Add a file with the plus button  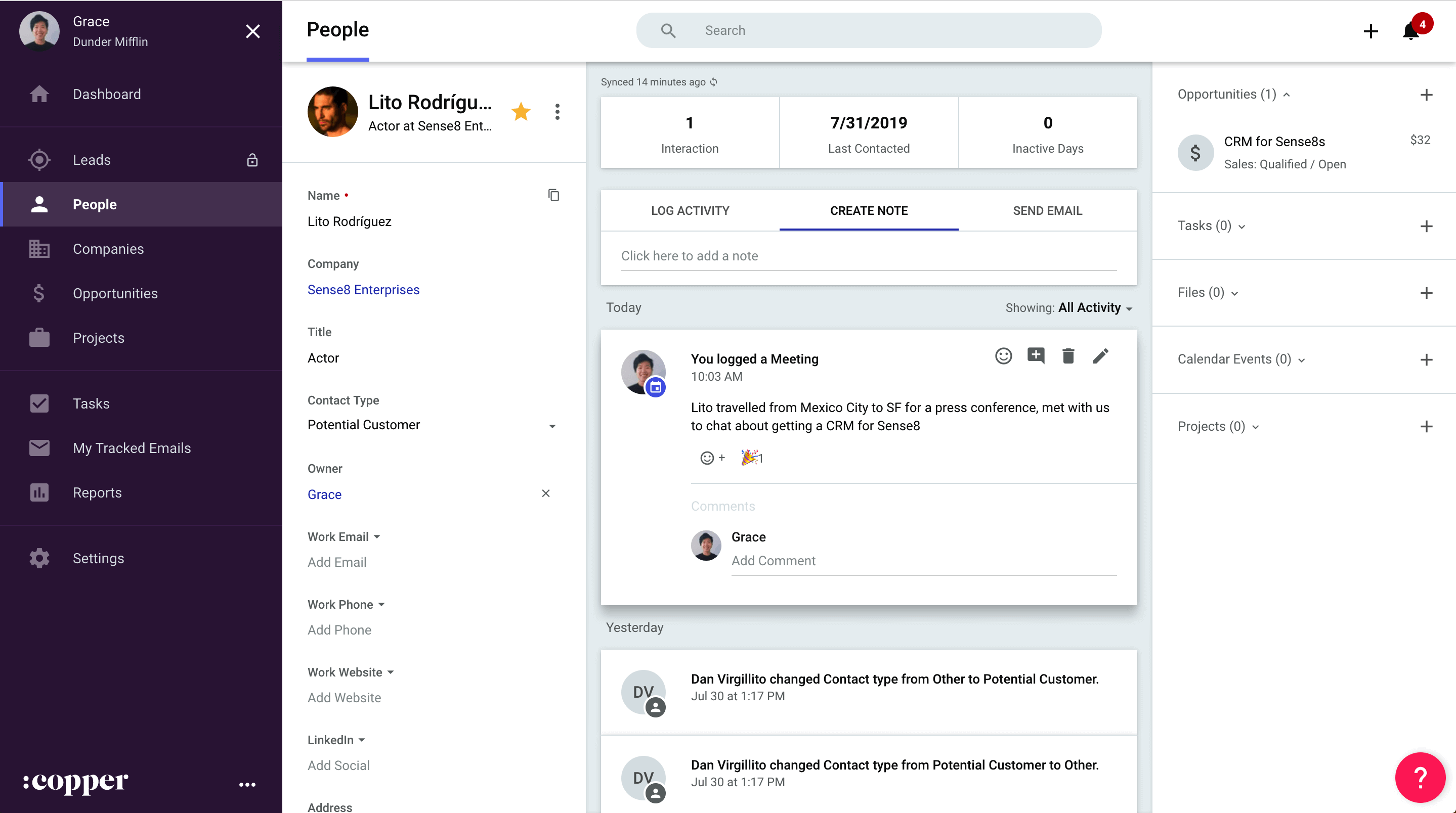[1426, 293]
